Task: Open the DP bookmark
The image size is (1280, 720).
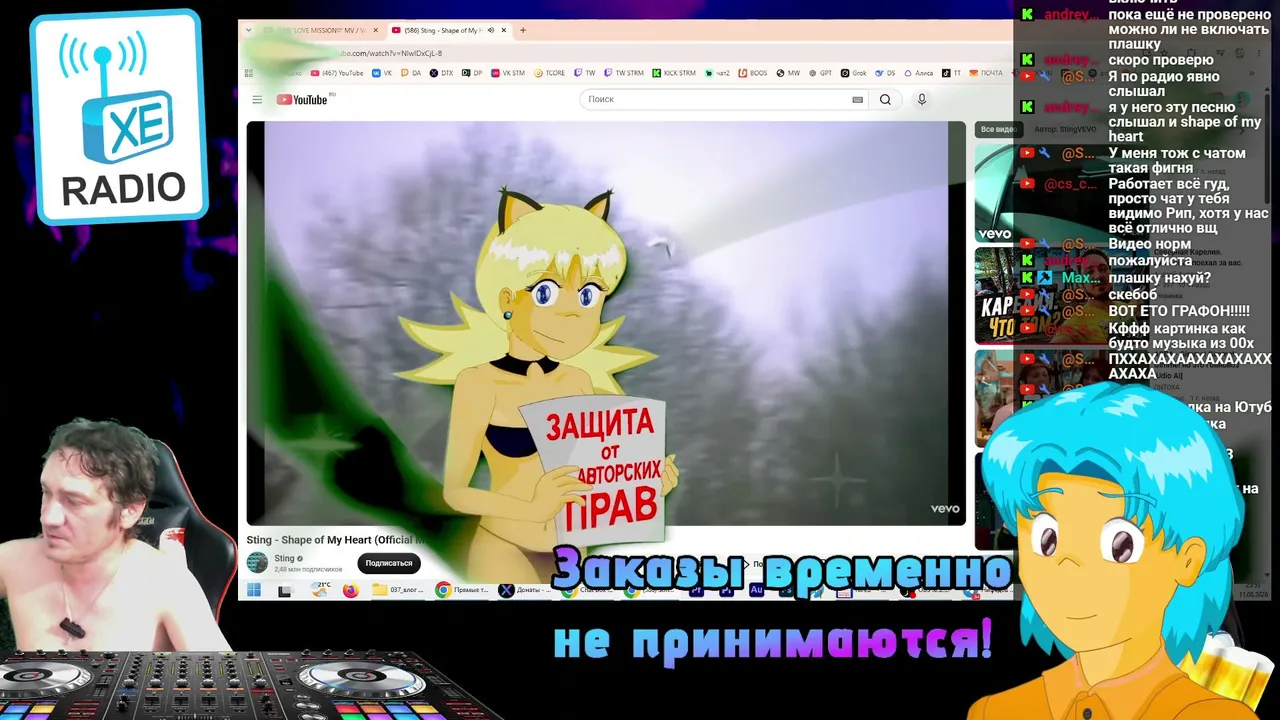Action: point(472,73)
